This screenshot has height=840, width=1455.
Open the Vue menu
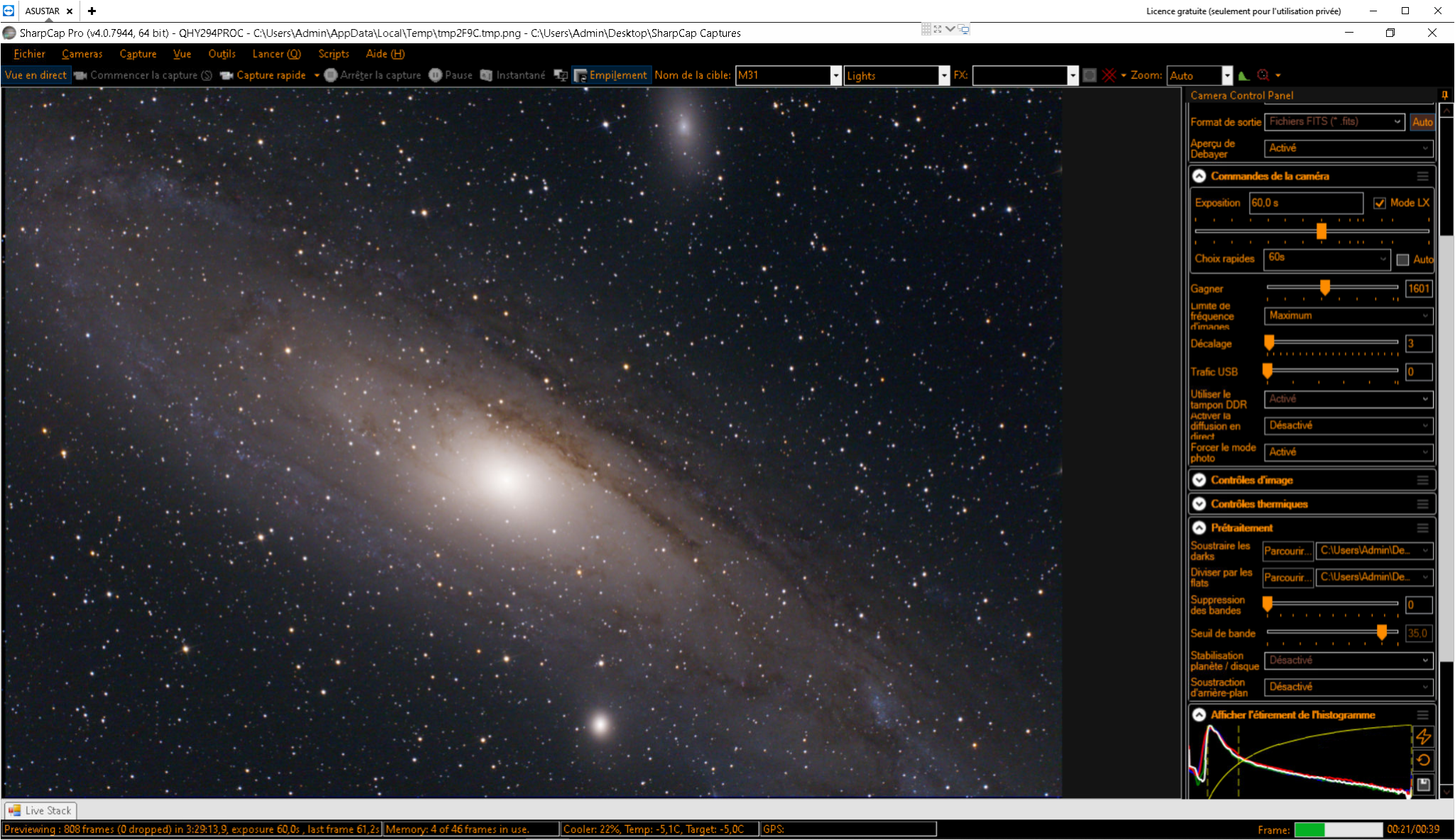[183, 54]
